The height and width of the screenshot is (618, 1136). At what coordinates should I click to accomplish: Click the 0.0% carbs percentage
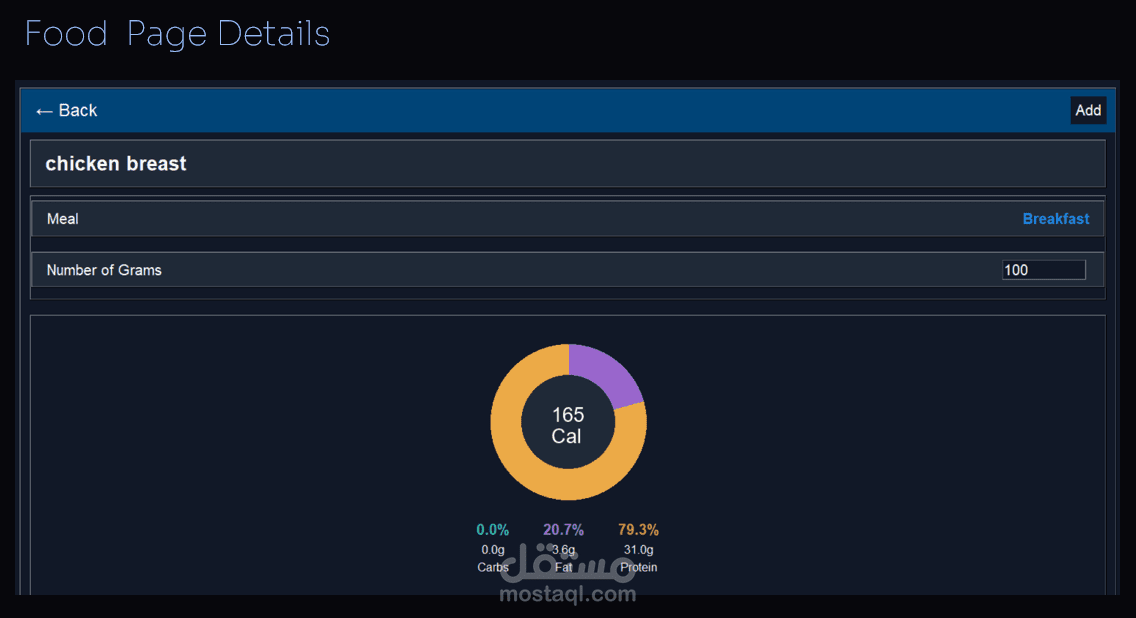(493, 530)
